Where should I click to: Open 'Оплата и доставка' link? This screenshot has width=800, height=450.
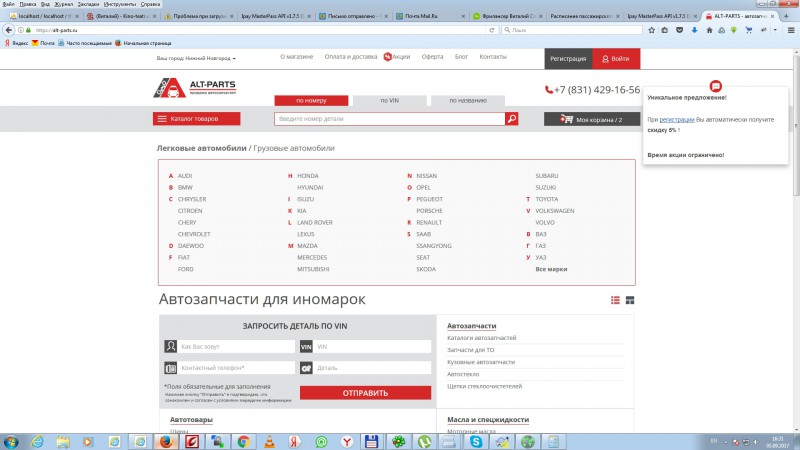(351, 57)
